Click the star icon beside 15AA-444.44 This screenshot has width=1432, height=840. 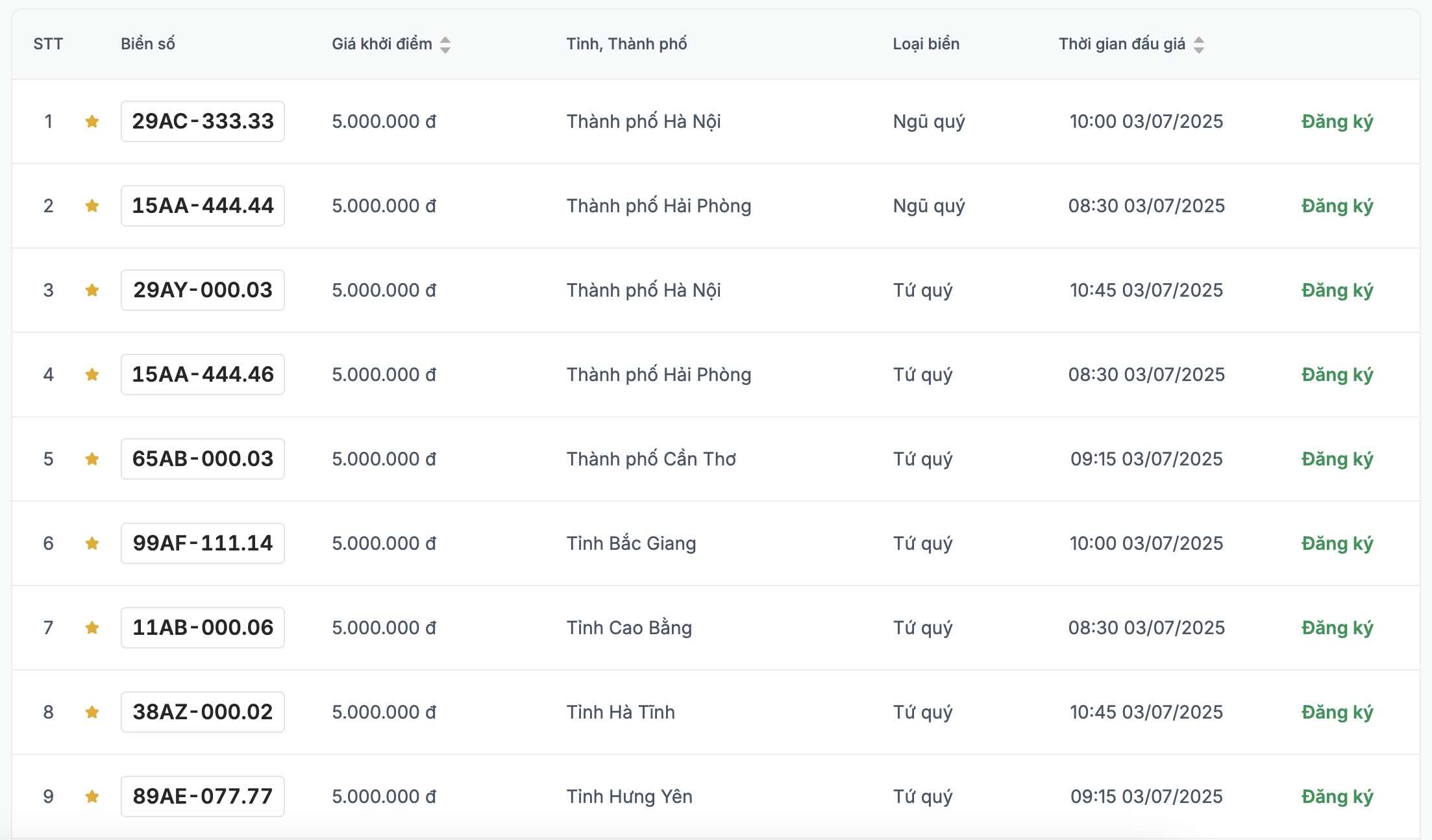[92, 206]
